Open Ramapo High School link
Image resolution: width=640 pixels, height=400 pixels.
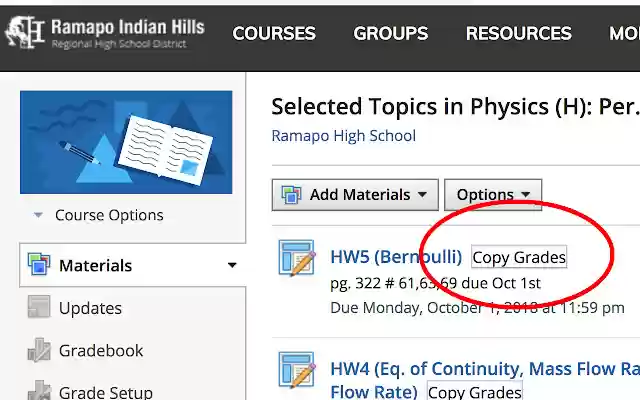(x=344, y=136)
